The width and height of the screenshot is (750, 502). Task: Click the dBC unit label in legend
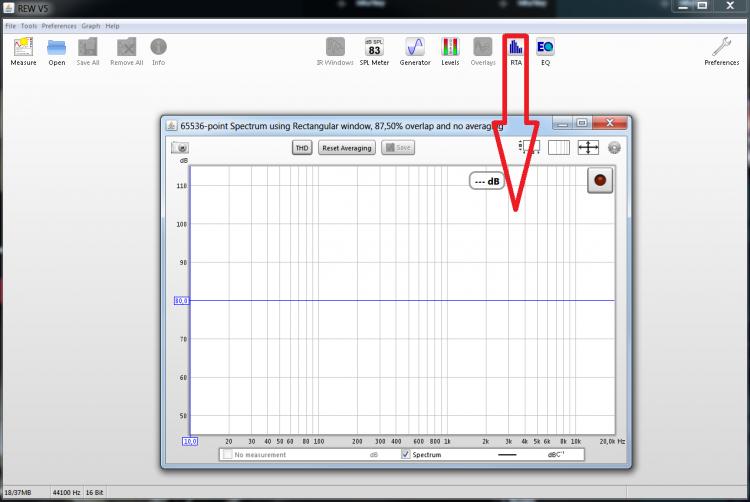[555, 454]
